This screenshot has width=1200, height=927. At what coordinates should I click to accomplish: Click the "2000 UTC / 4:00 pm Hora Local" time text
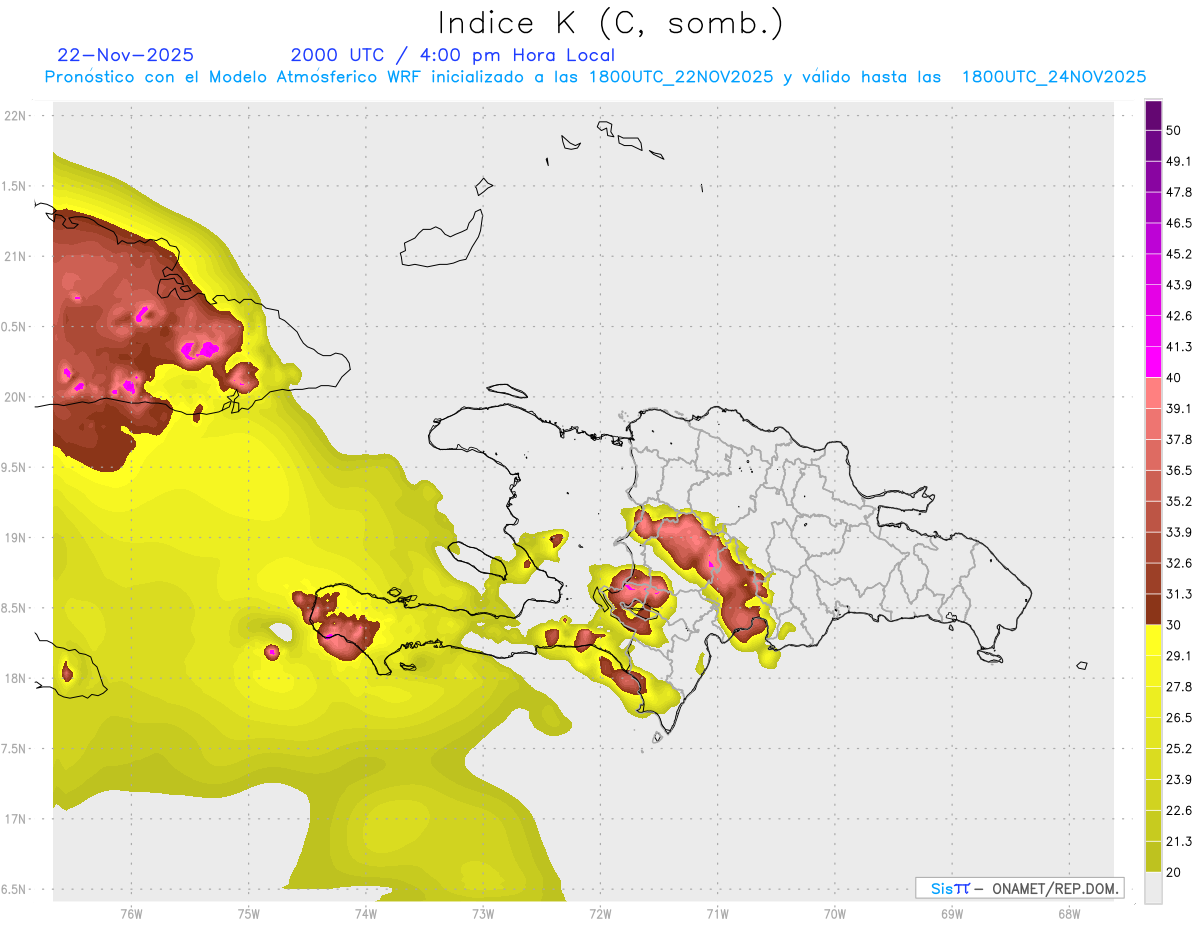[452, 55]
